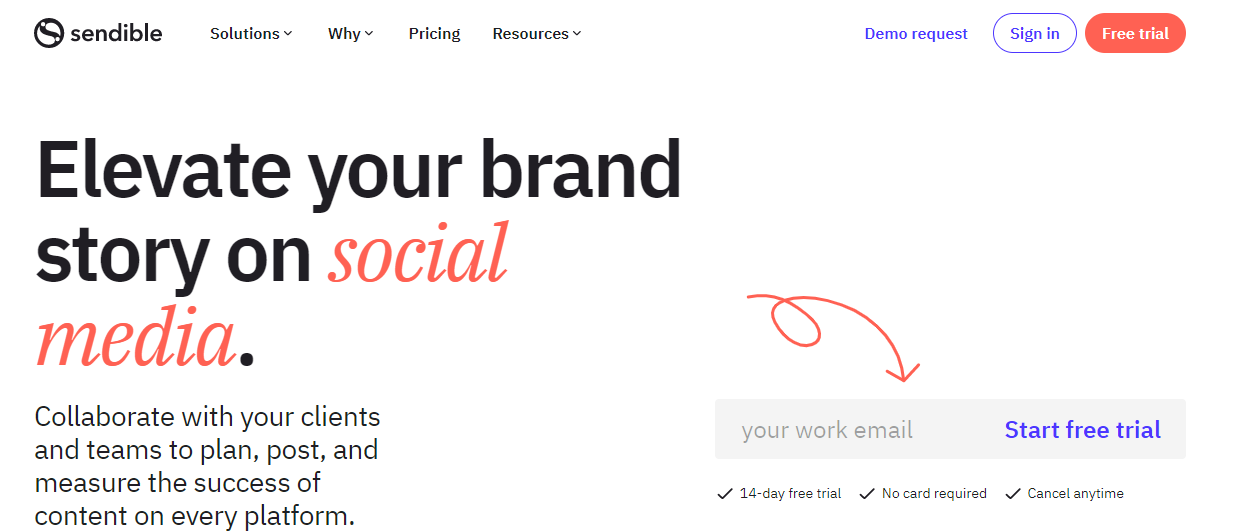Screen dimensions: 1242x532
Task: Click the Resources chevron arrow icon
Action: pyautogui.click(x=577, y=33)
